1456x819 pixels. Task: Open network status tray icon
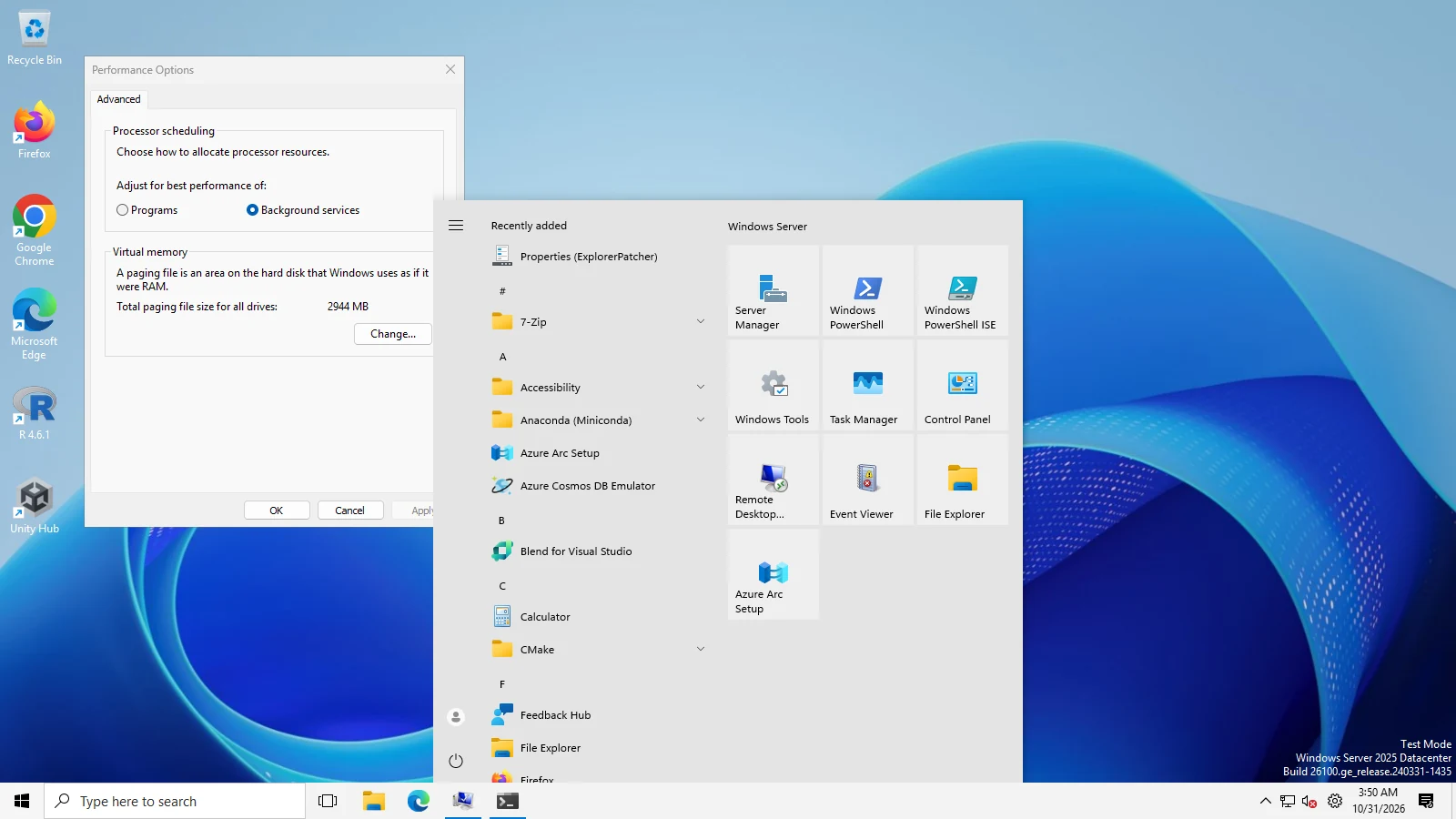click(x=1288, y=802)
